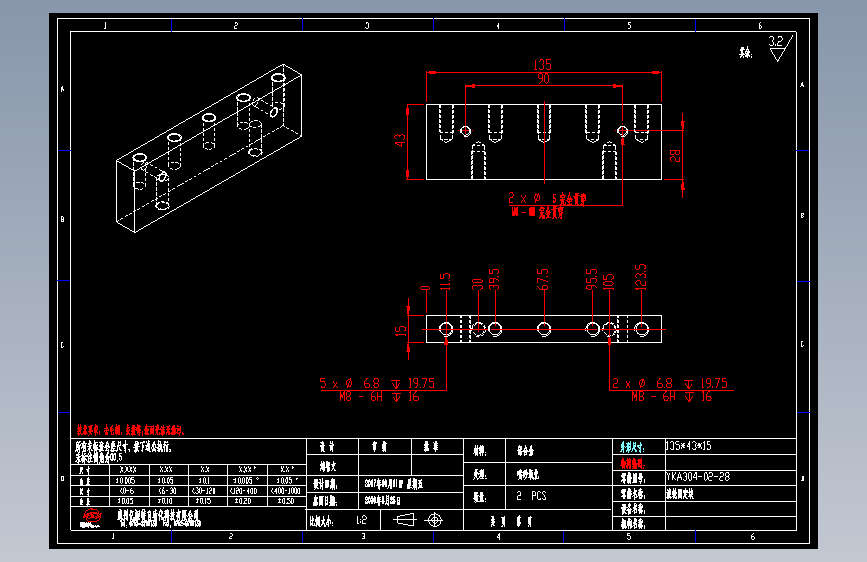Click the 43 height dimension
Screen dimensions: 867x562
[x=400, y=140]
